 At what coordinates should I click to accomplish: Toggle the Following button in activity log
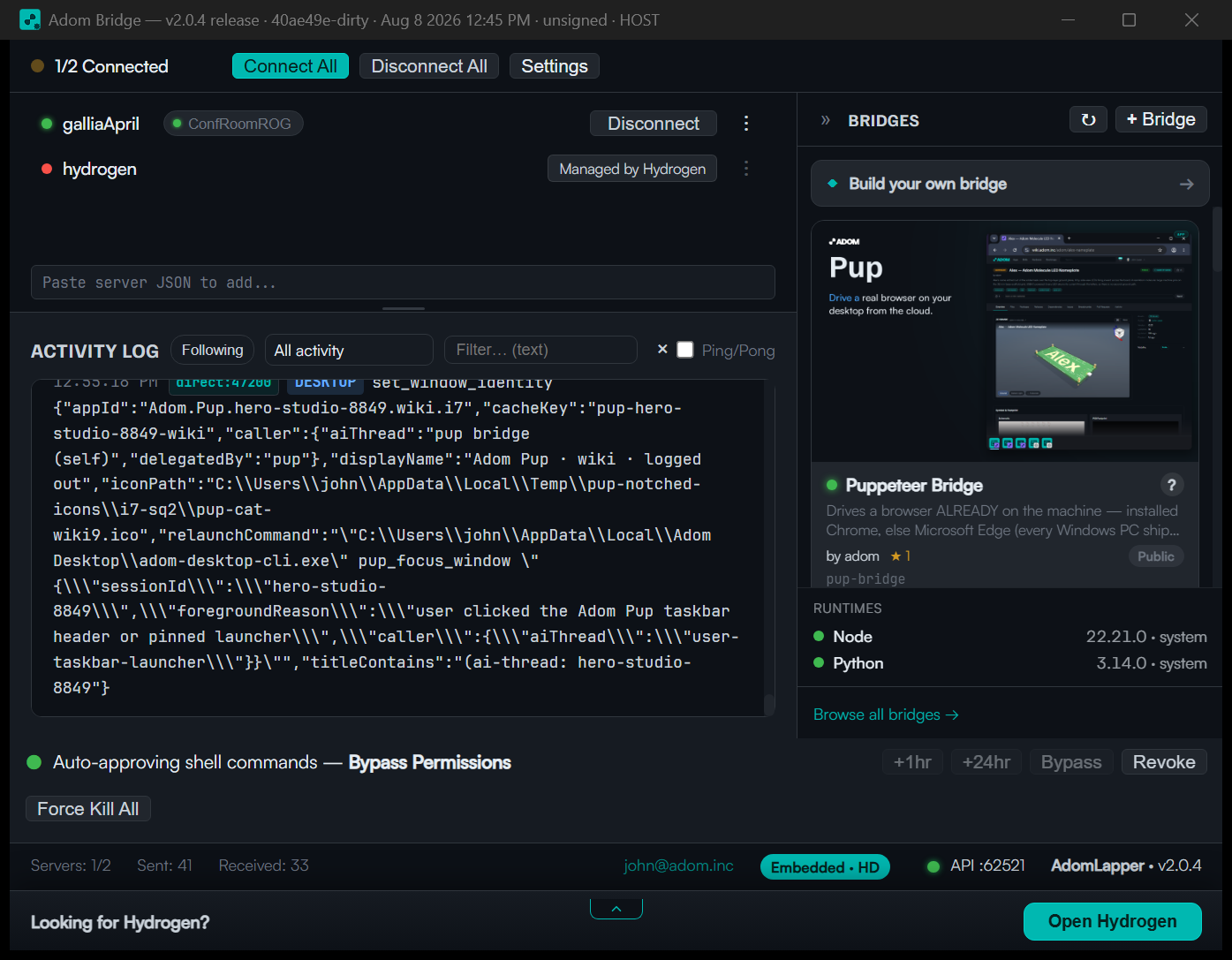pyautogui.click(x=212, y=350)
